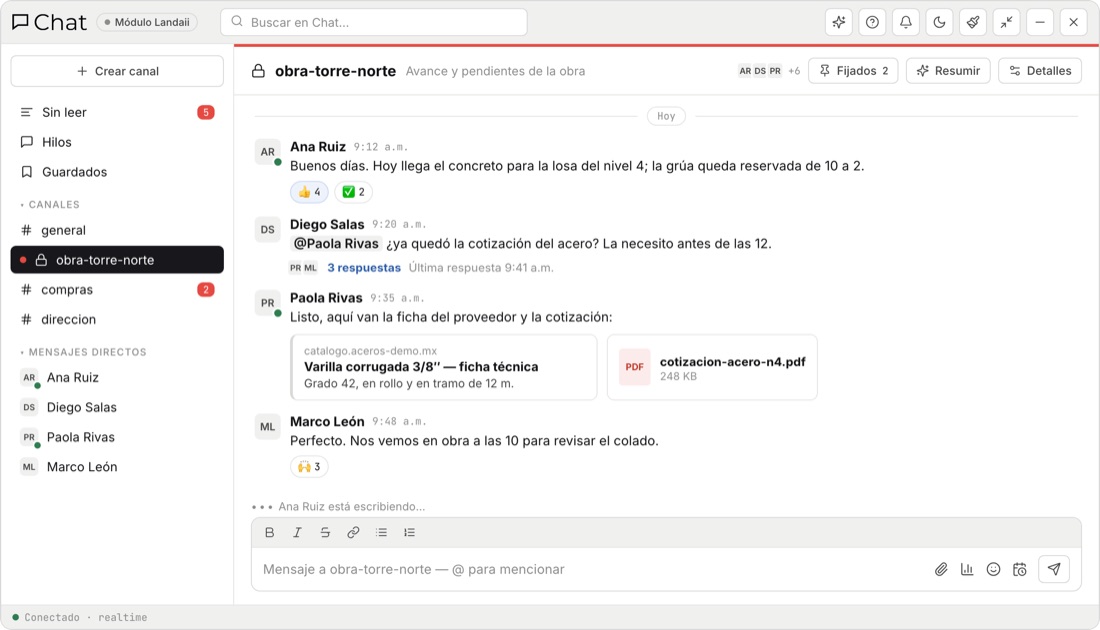Collapse the MENSAJES DIRECTOS section

point(83,352)
